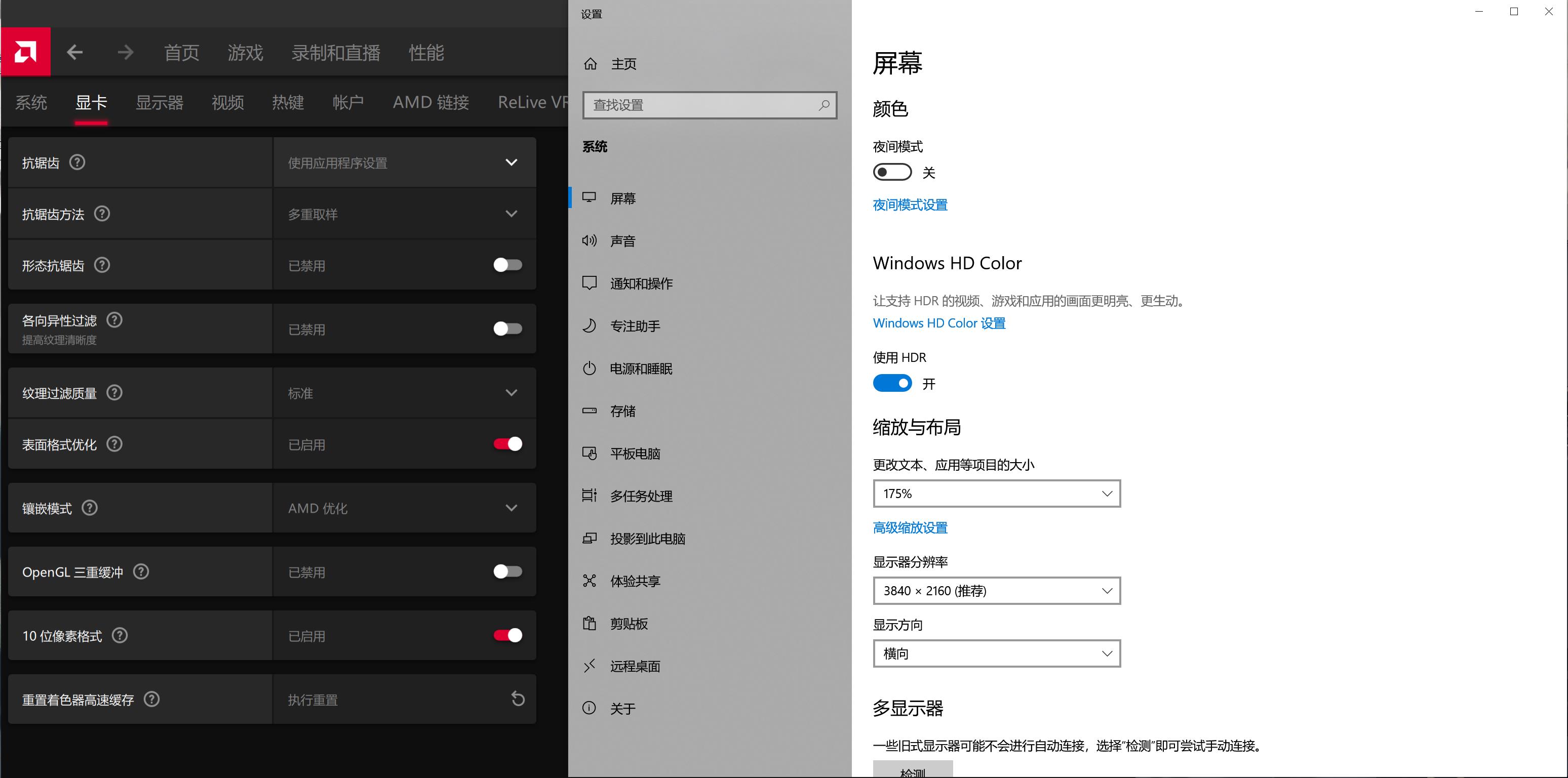This screenshot has height=778, width=1568.
Task: Click the reset arrow icon for 执行重置
Action: coord(518,699)
